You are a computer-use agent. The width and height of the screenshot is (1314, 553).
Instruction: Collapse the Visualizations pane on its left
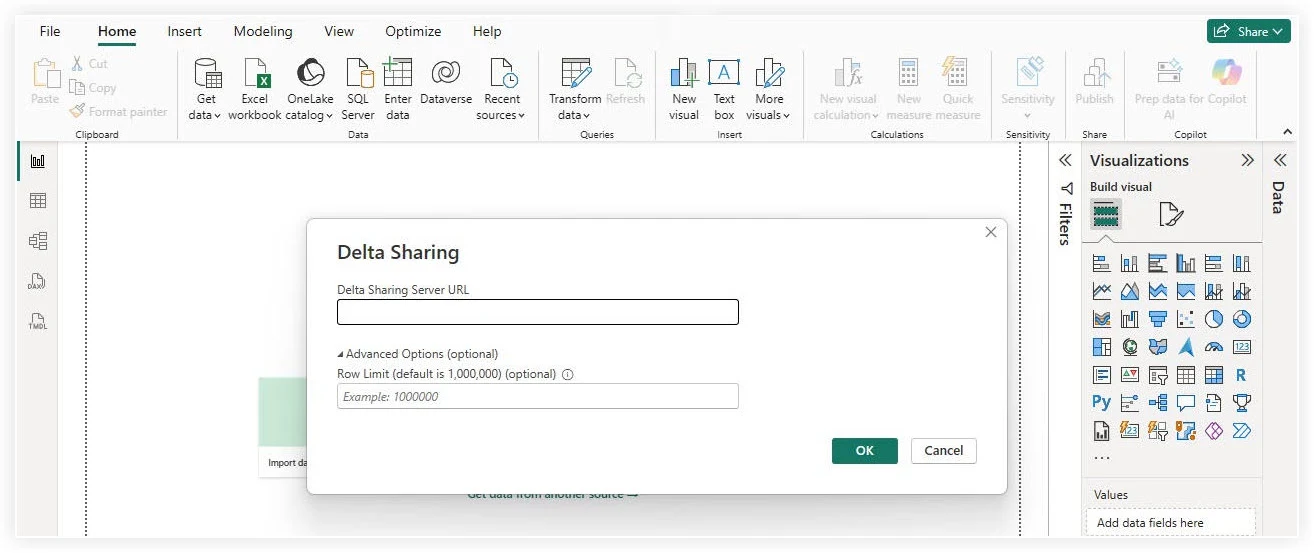click(x=1065, y=160)
